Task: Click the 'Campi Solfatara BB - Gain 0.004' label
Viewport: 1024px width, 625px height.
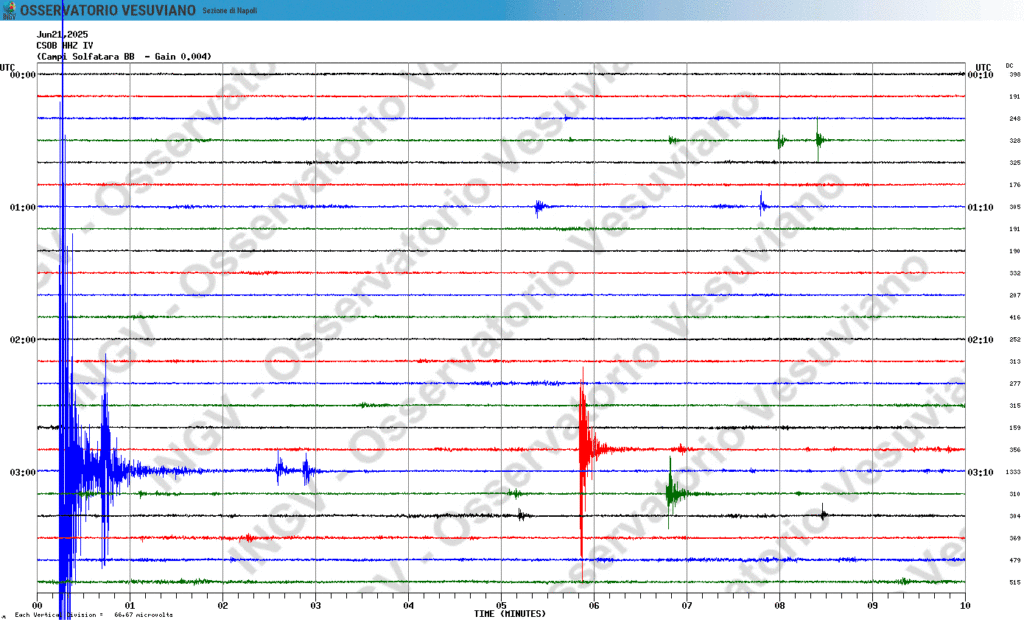Action: (124, 57)
